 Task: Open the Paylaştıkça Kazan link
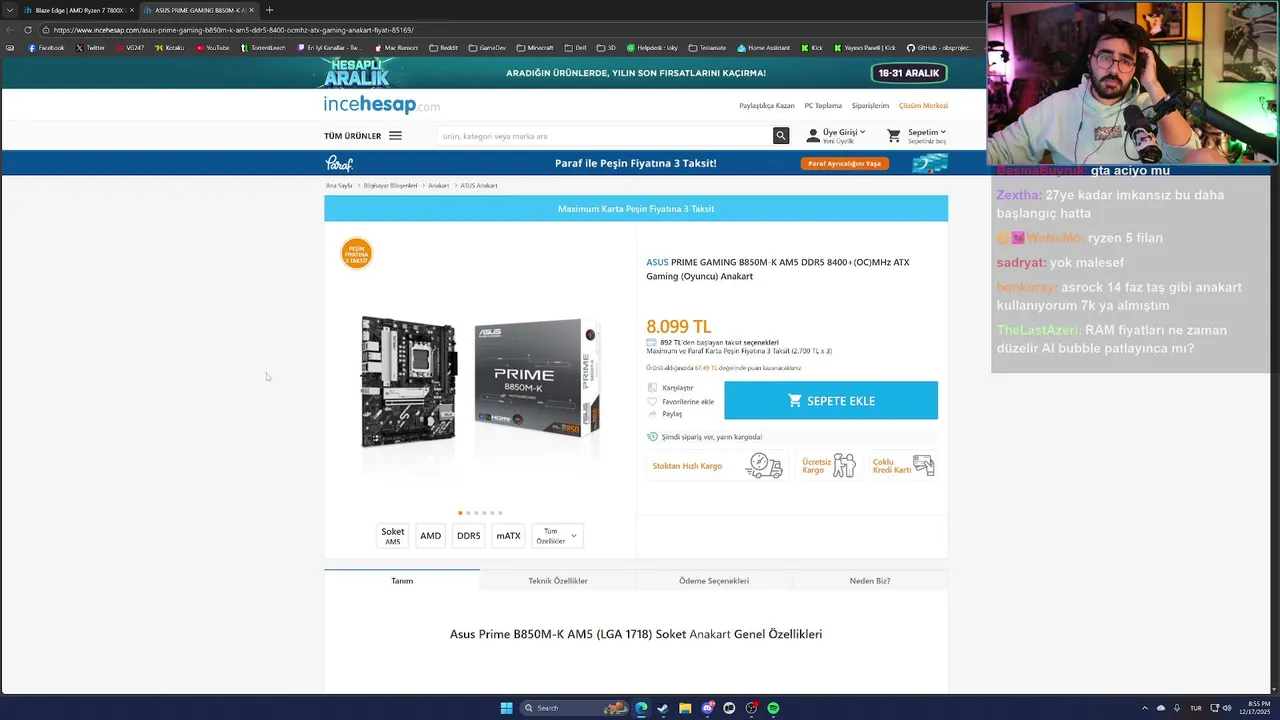[x=767, y=105]
